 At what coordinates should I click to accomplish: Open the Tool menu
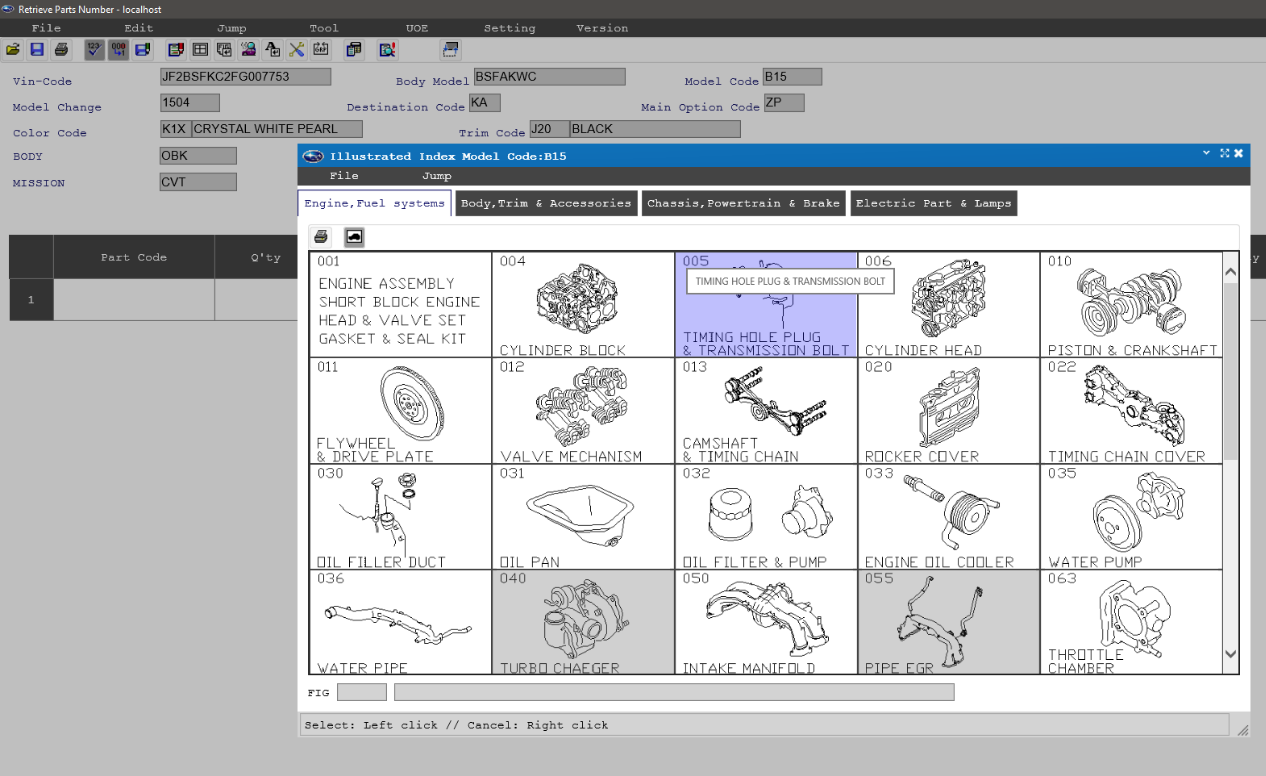click(324, 28)
